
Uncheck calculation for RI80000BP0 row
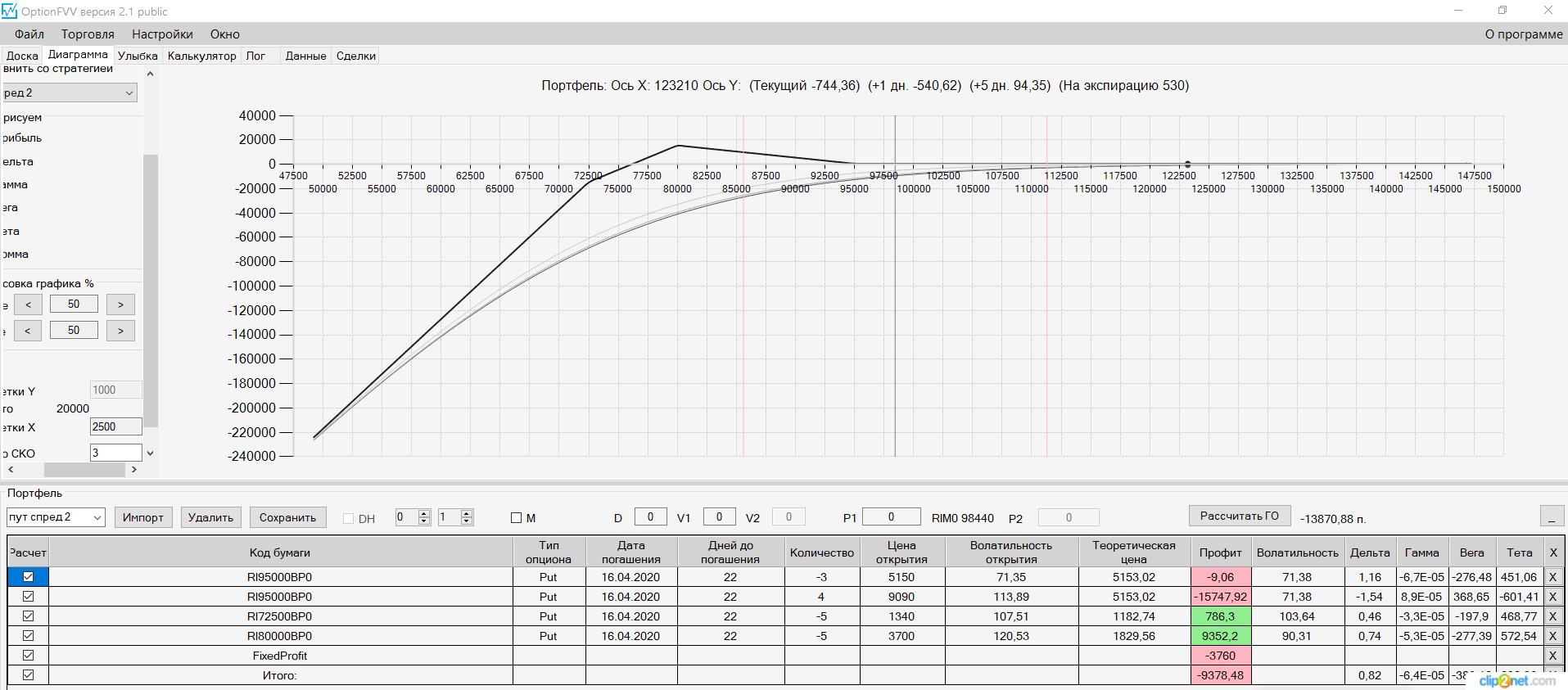point(28,636)
